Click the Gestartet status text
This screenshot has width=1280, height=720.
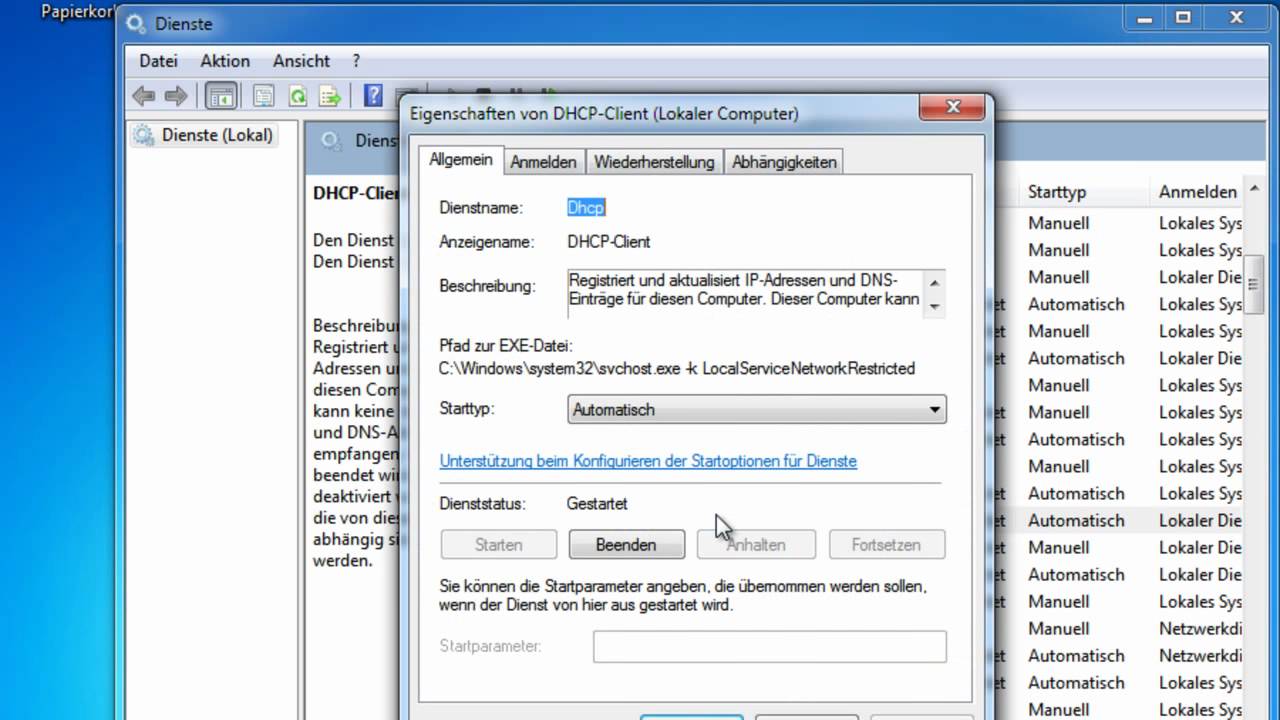(x=597, y=504)
